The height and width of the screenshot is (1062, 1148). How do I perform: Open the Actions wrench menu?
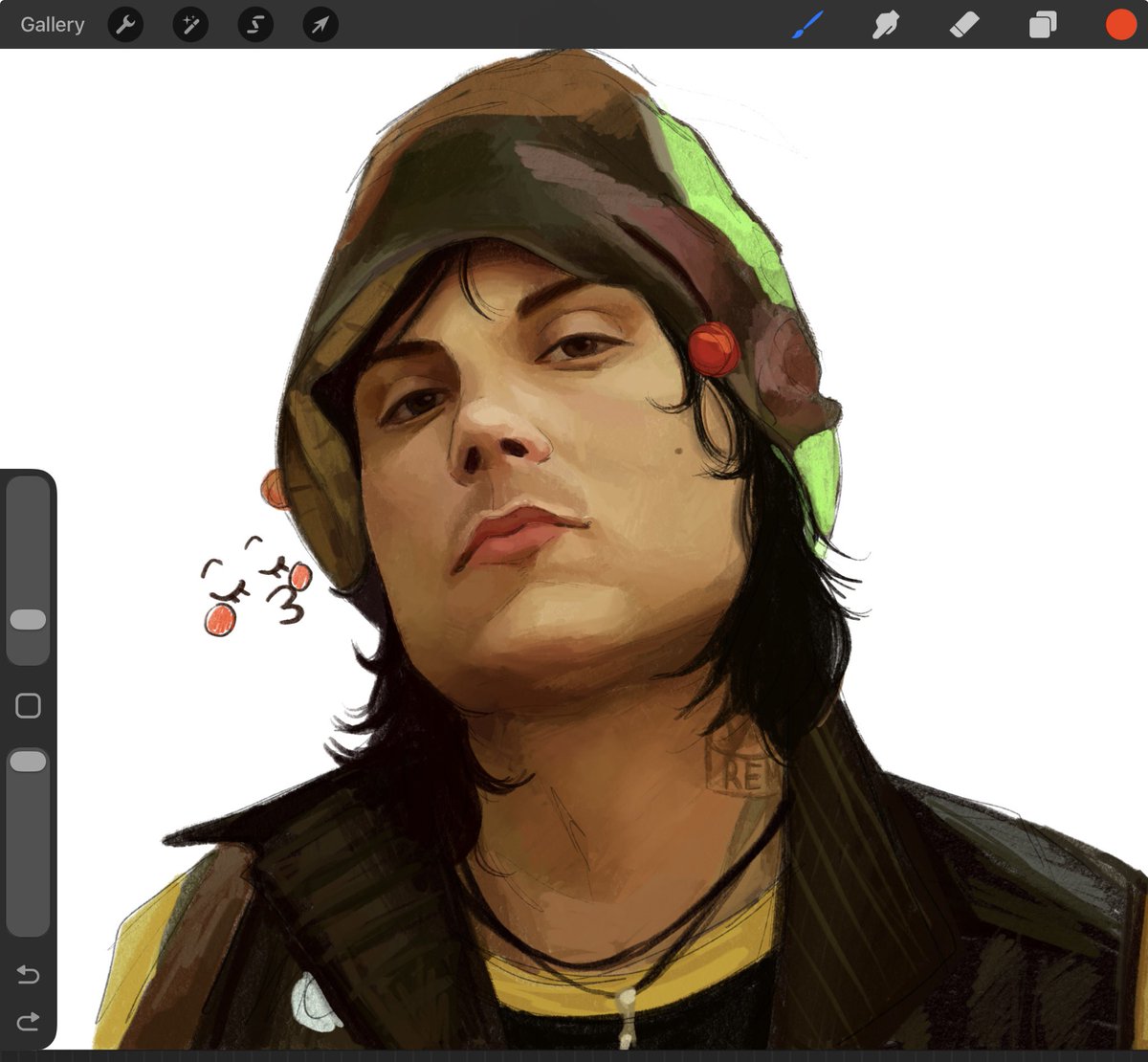click(125, 25)
